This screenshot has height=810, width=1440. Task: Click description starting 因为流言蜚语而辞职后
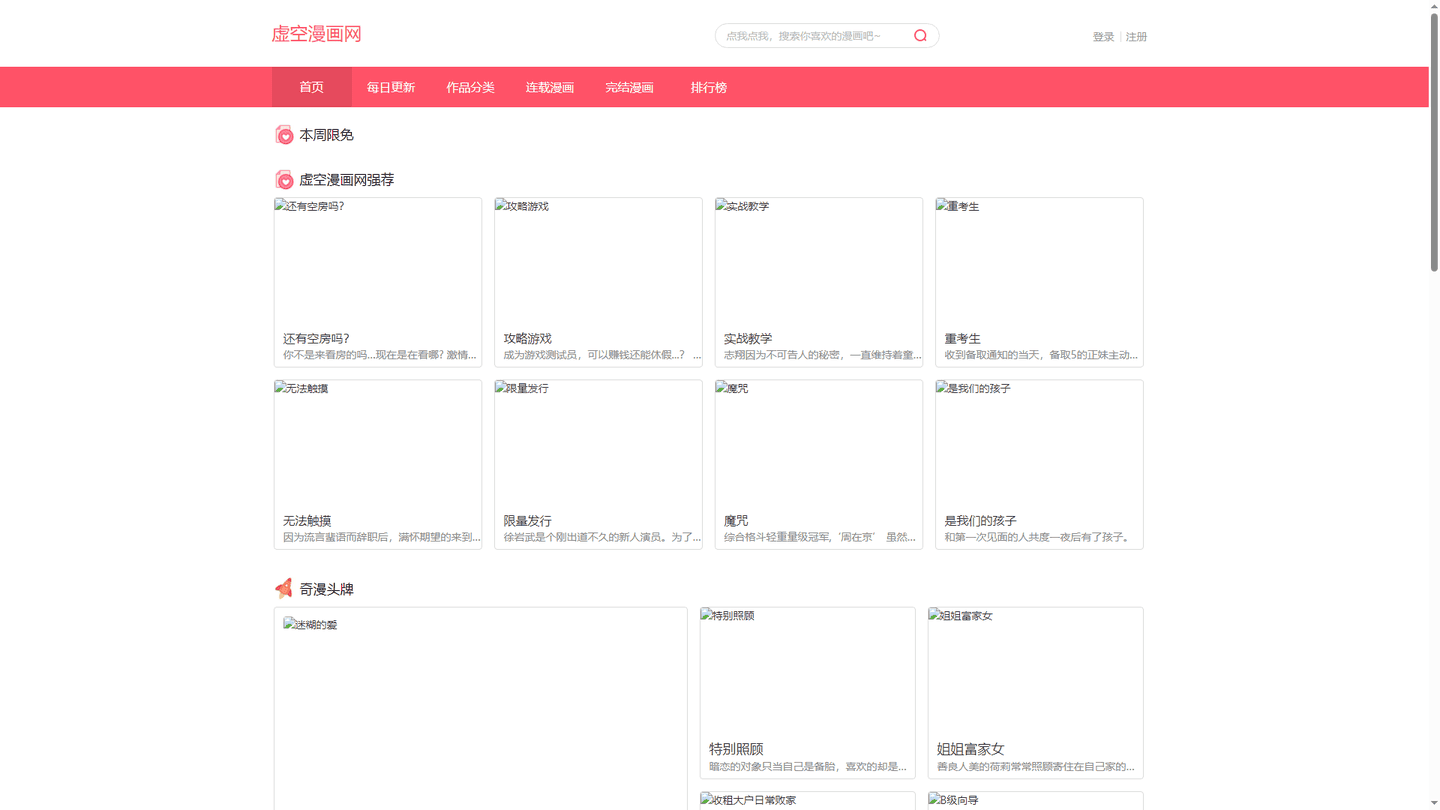point(381,537)
